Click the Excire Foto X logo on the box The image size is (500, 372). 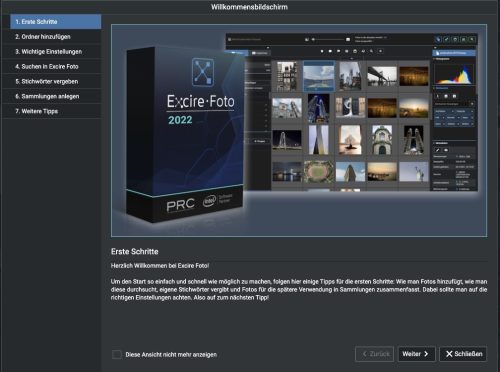(203, 72)
